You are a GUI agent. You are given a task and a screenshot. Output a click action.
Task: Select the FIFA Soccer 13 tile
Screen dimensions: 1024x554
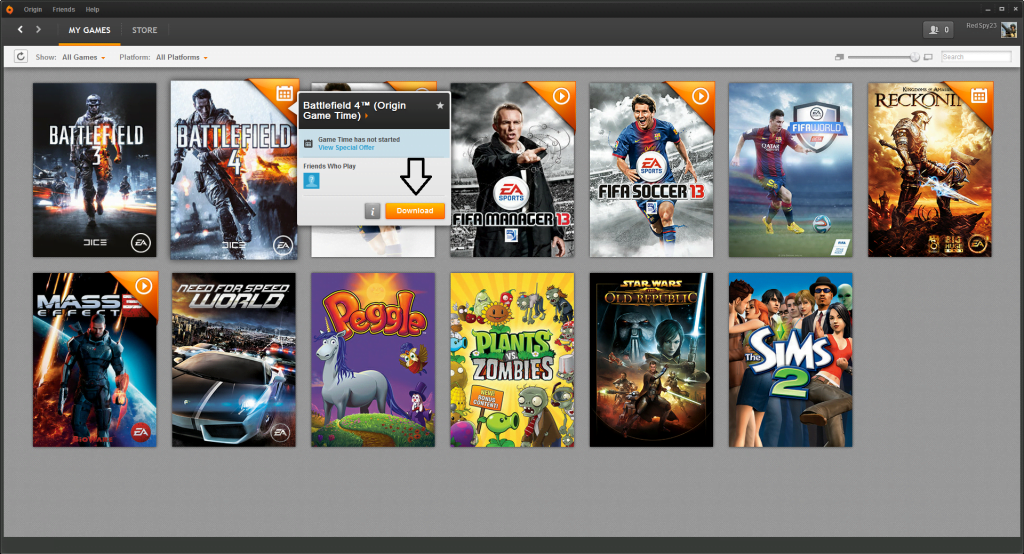(652, 170)
